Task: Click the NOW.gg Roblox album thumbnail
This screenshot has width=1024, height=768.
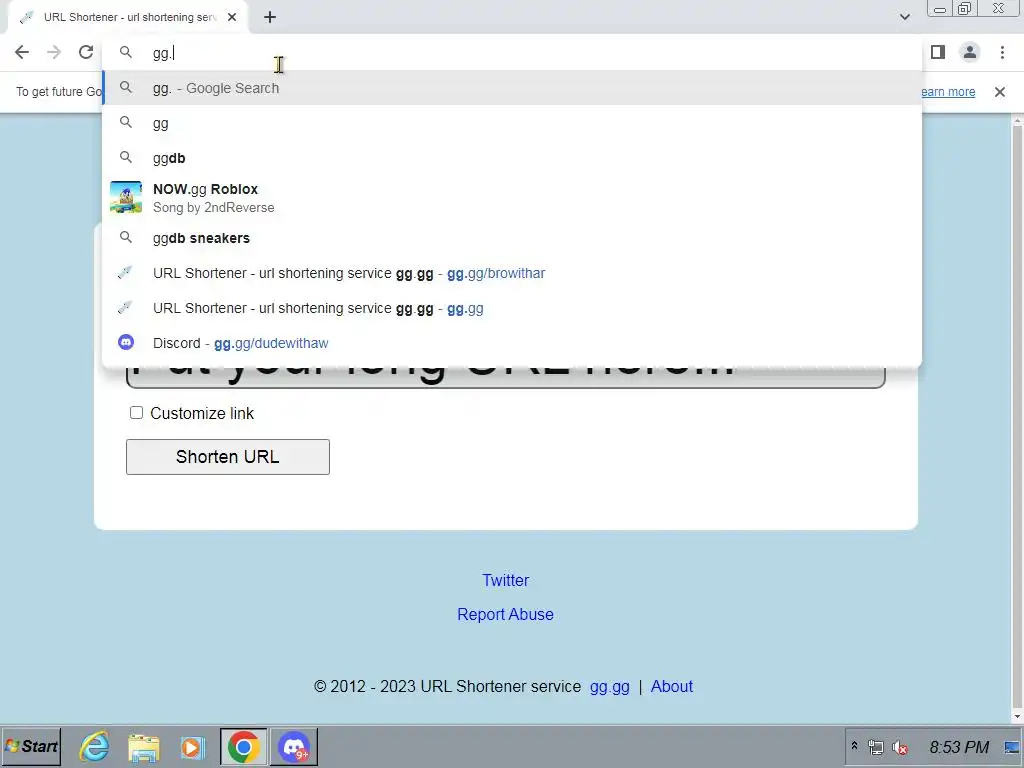Action: (126, 197)
